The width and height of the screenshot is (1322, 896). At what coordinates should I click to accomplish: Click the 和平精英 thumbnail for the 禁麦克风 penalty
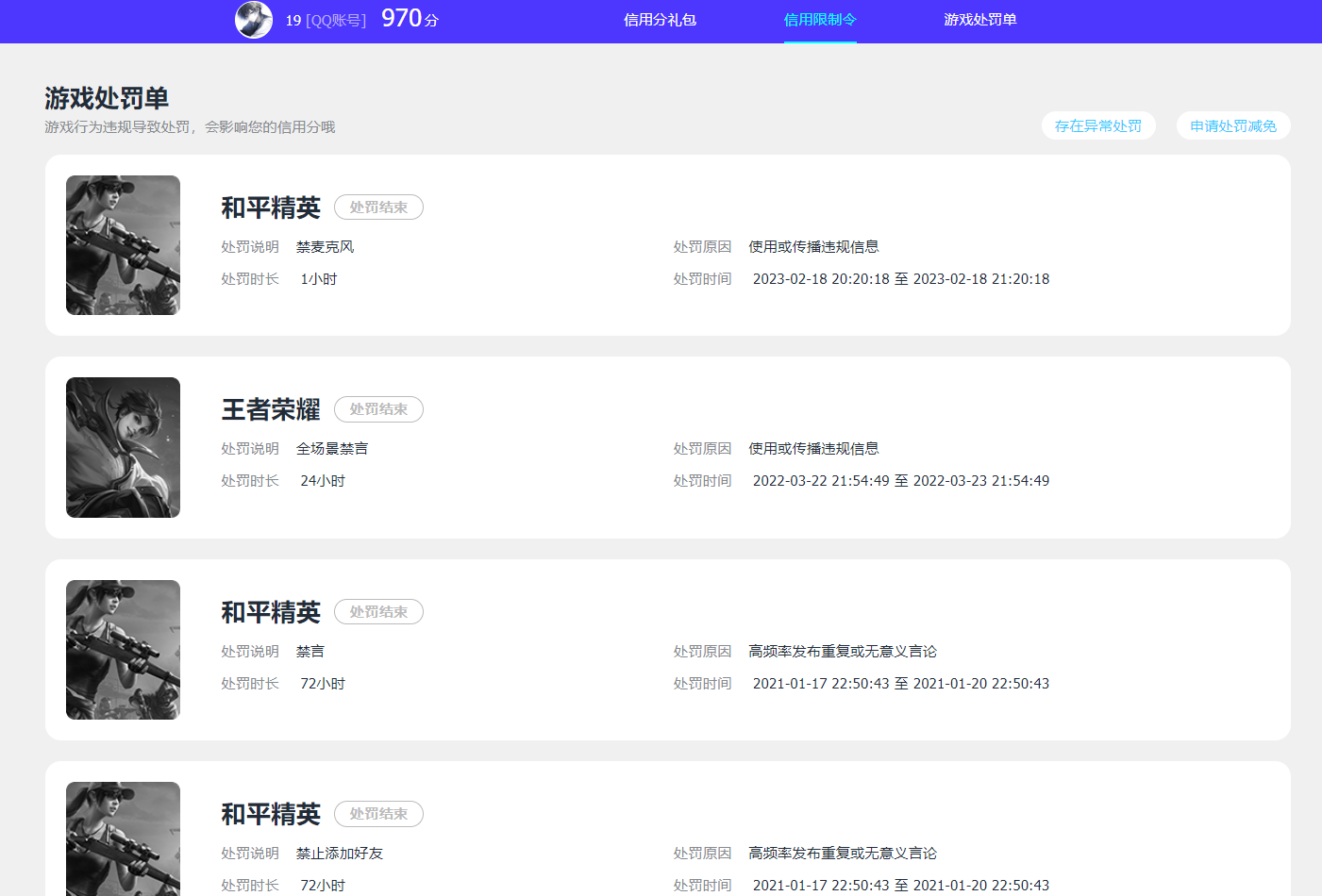coord(123,245)
